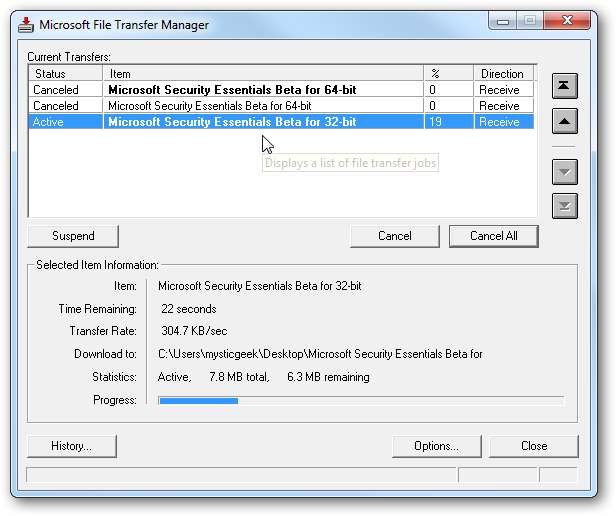Click the 304.7 KB/sec transfer rate
This screenshot has width=616, height=516.
(194, 331)
